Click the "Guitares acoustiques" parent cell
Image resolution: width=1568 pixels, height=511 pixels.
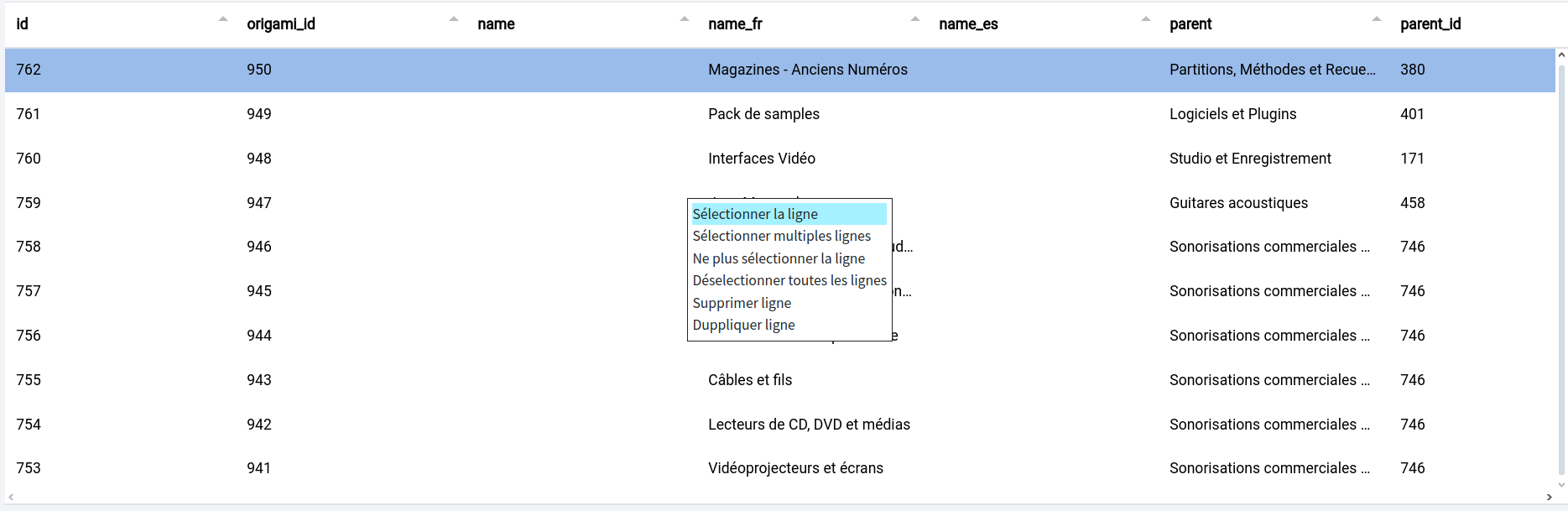[x=1238, y=203]
